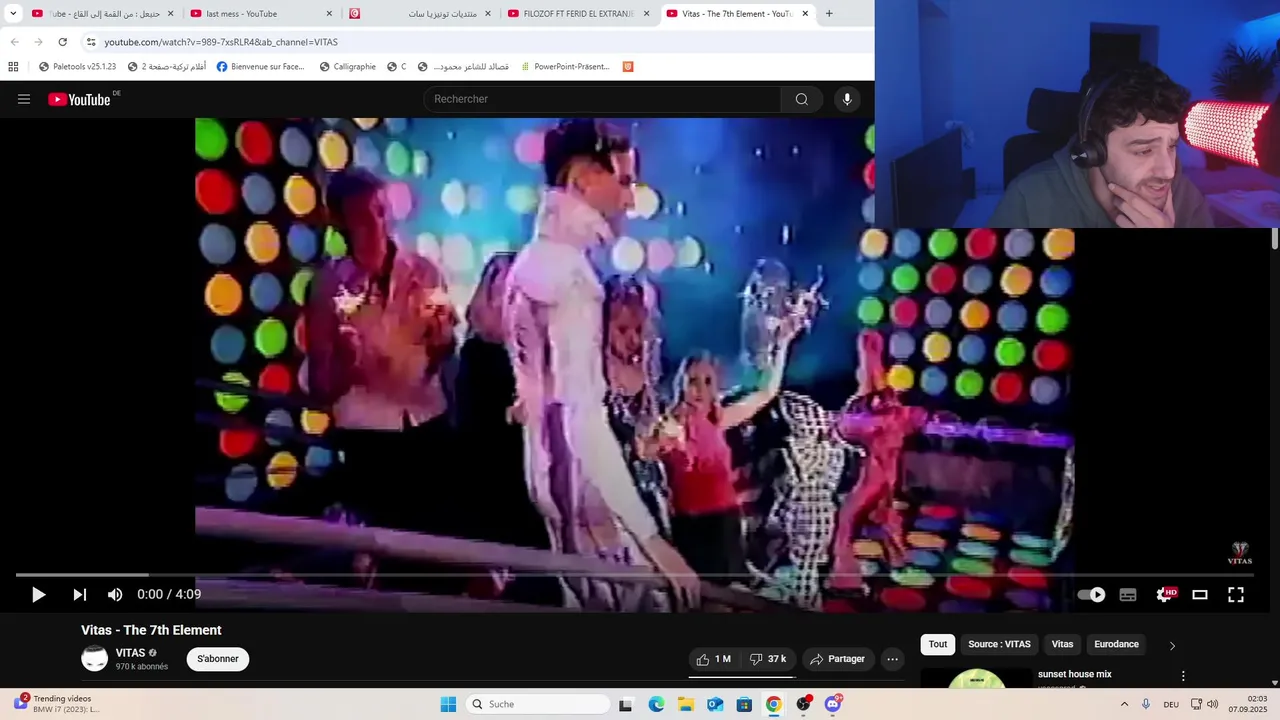Open options for sunset house mix video
The image size is (1280, 720).
coord(1183,676)
